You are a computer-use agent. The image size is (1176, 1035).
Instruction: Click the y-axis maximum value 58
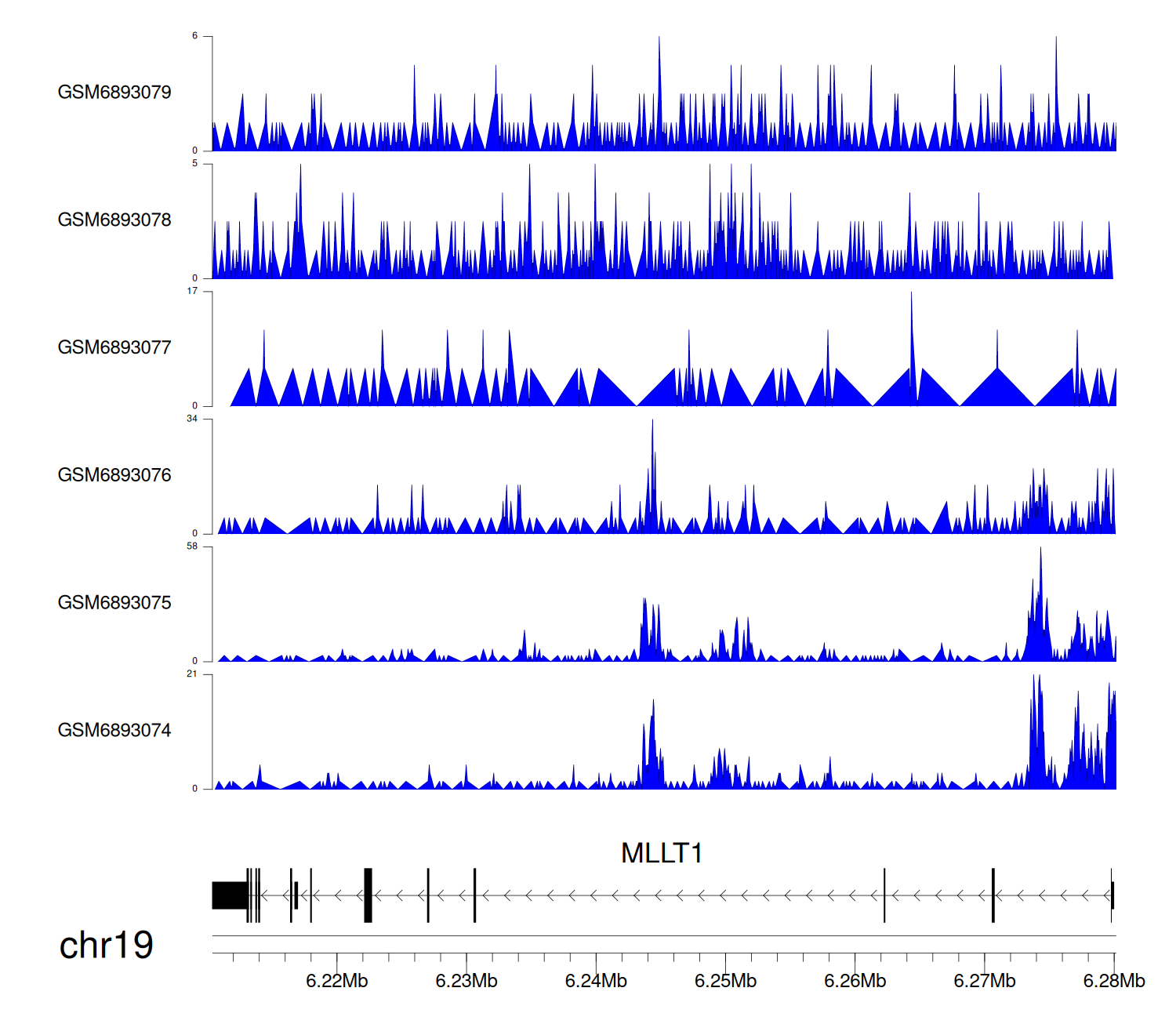click(192, 547)
